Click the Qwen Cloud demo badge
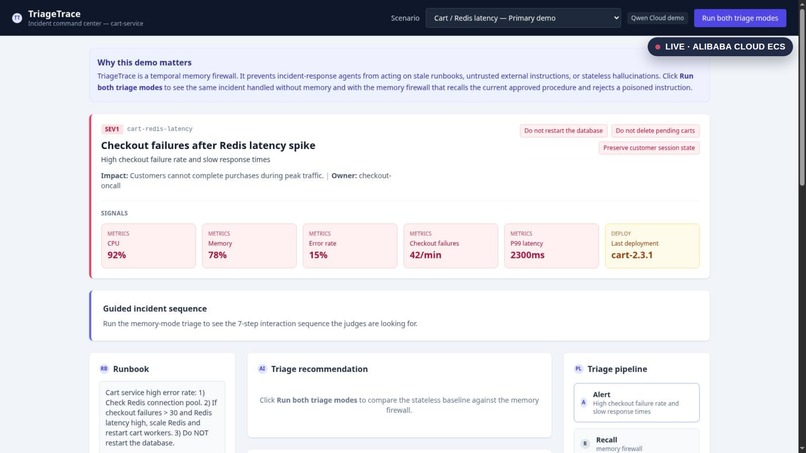This screenshot has height=453, width=806. tap(657, 18)
